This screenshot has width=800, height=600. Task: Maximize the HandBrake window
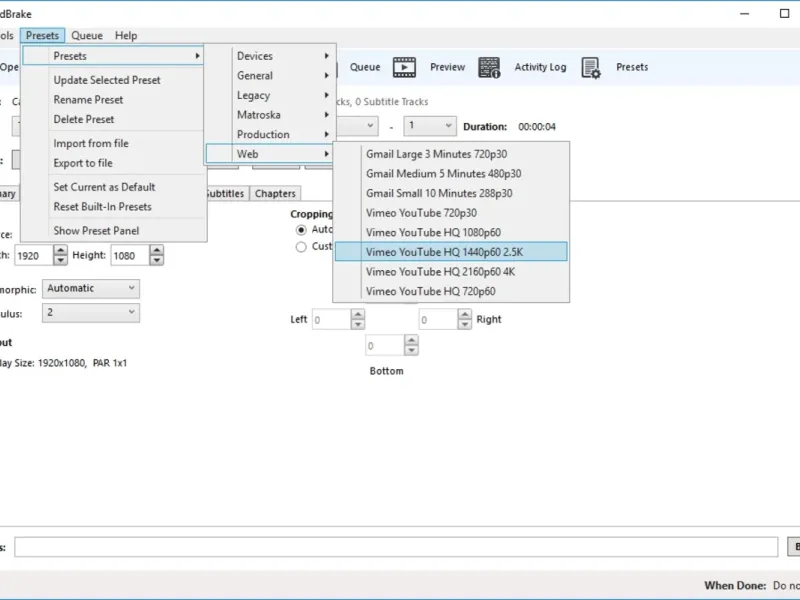(785, 14)
